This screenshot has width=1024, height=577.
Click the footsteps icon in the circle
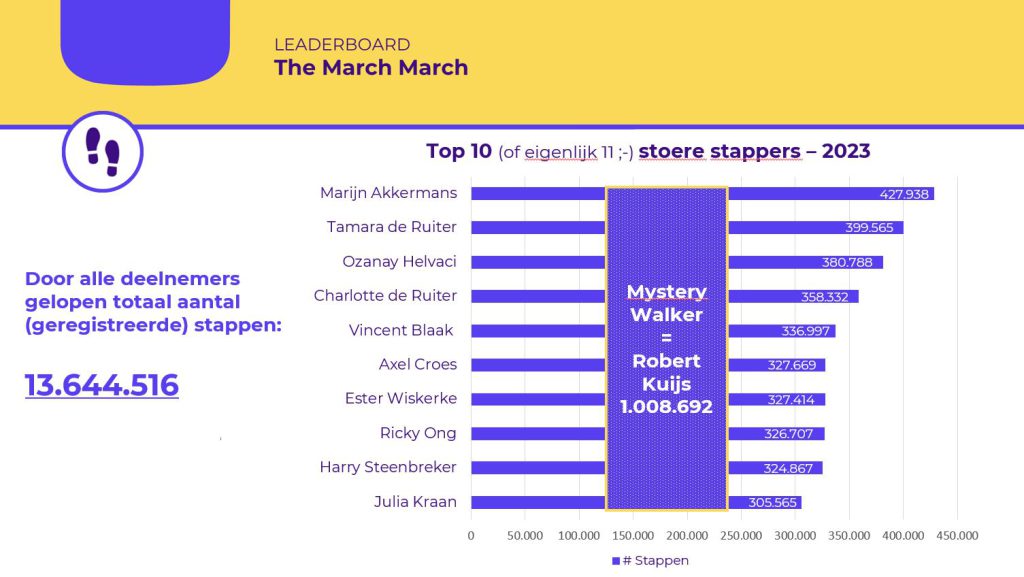102,151
